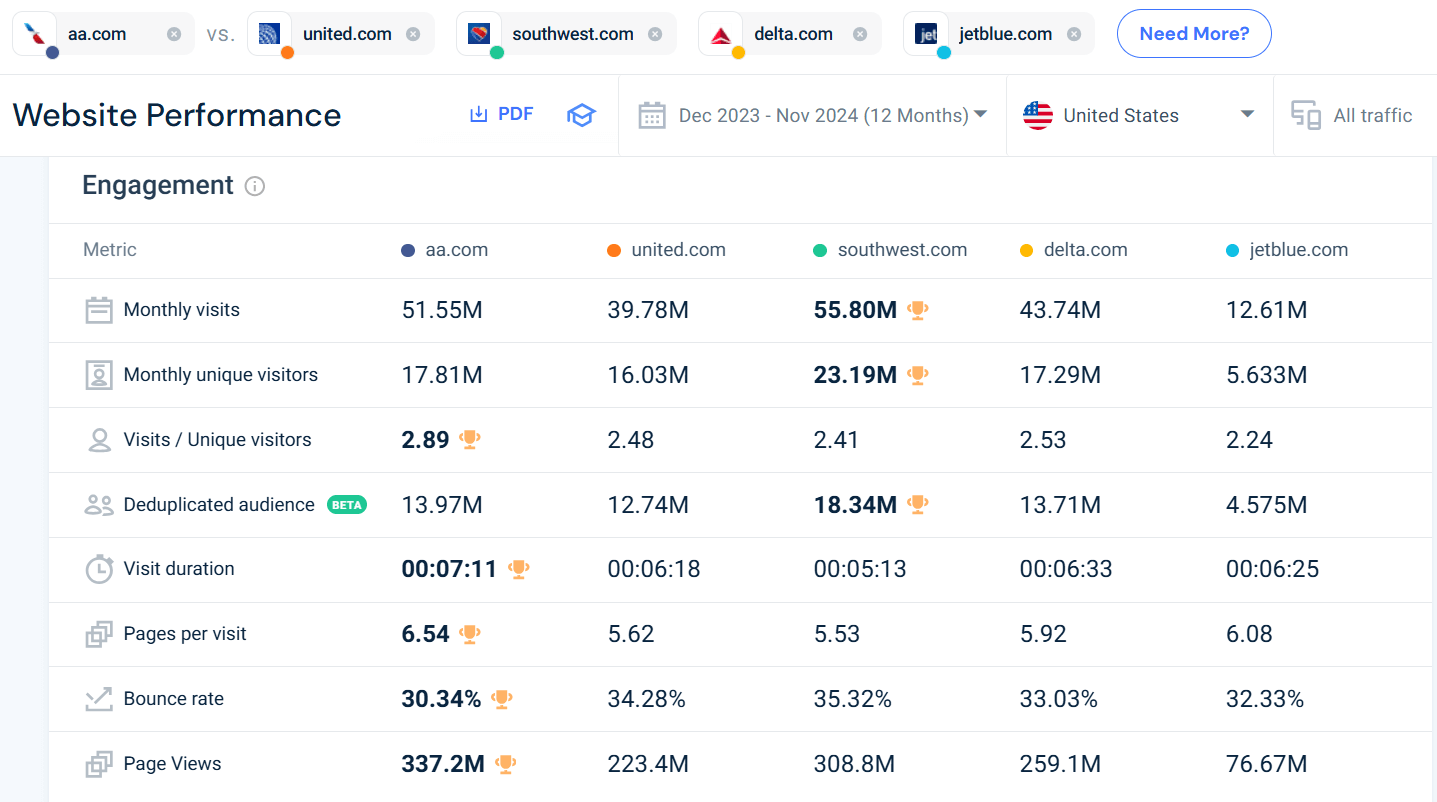This screenshot has height=802, width=1437.
Task: Download the report as PDF
Action: (x=500, y=114)
